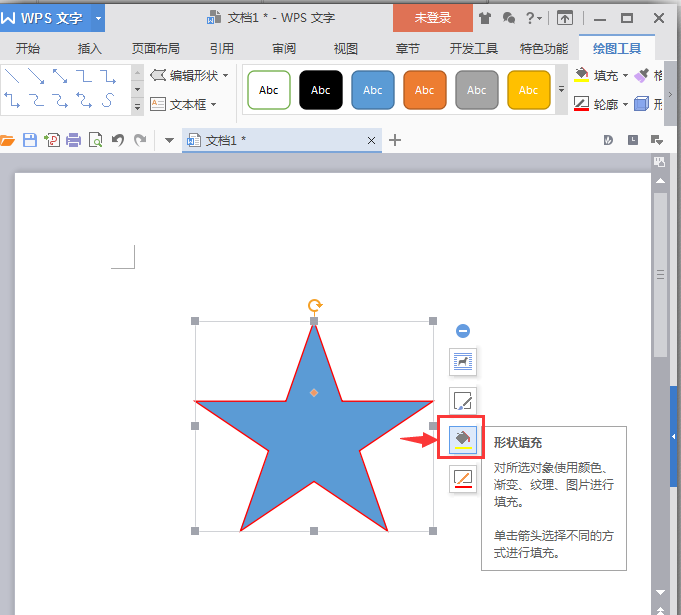Add a new document tab with the plus

point(395,141)
